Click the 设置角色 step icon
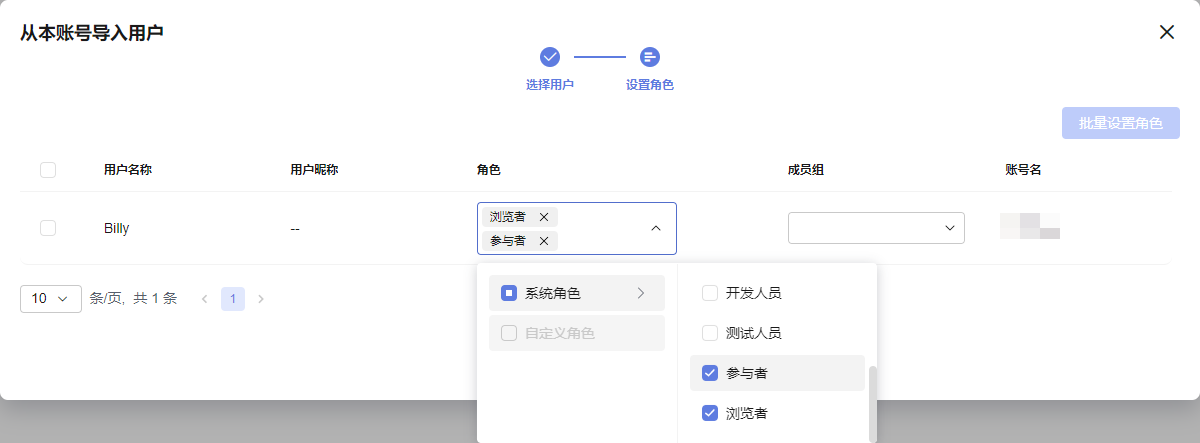The width and height of the screenshot is (1200, 443). click(x=650, y=57)
